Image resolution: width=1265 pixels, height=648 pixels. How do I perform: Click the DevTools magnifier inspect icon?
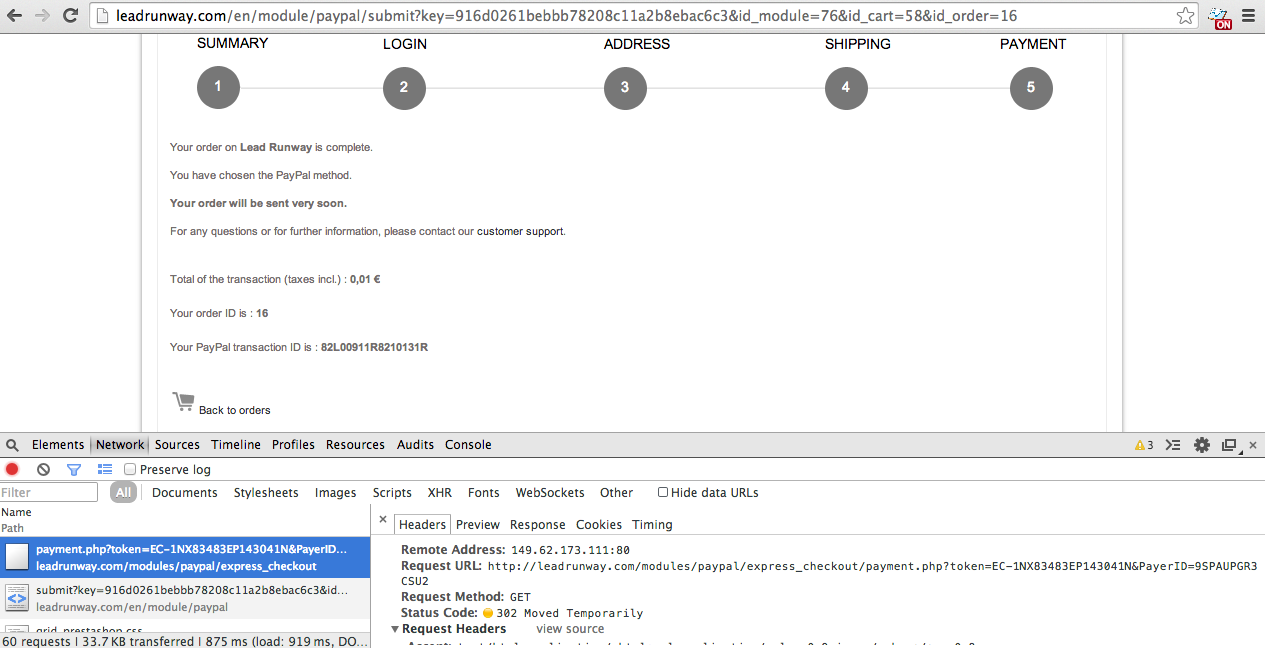[x=13, y=445]
